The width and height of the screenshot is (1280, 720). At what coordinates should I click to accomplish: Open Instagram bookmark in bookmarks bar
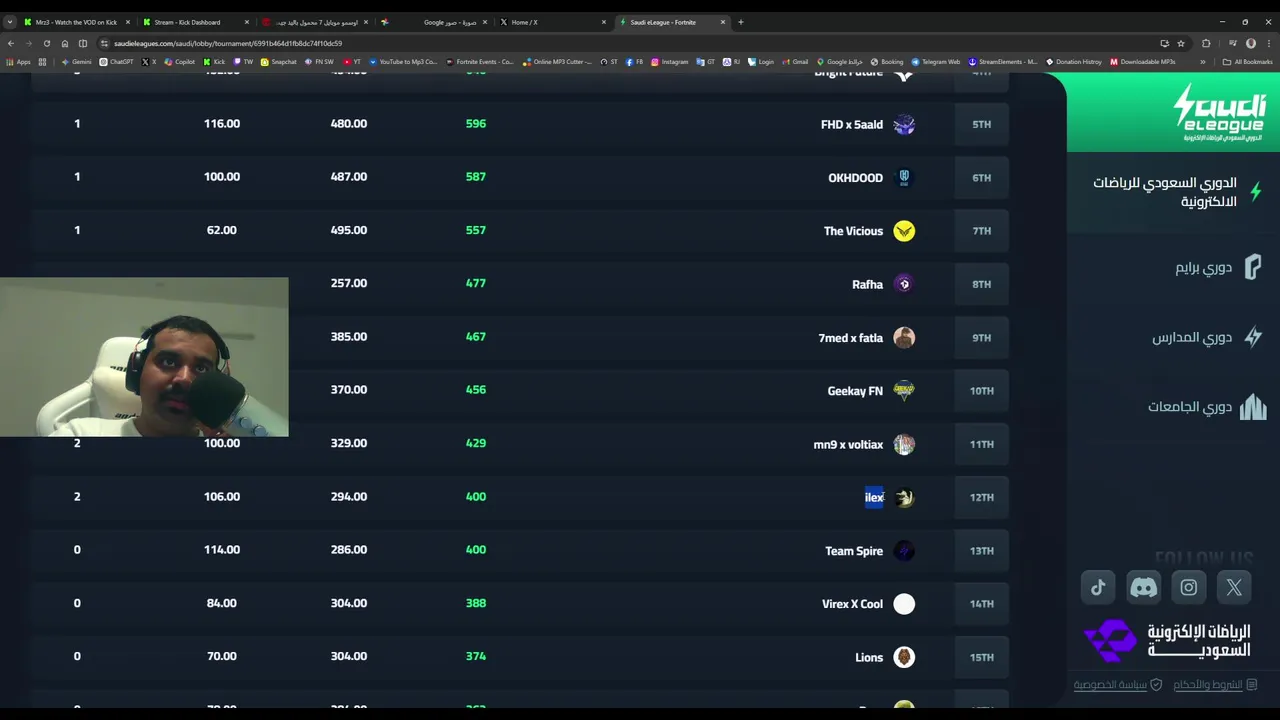point(670,62)
